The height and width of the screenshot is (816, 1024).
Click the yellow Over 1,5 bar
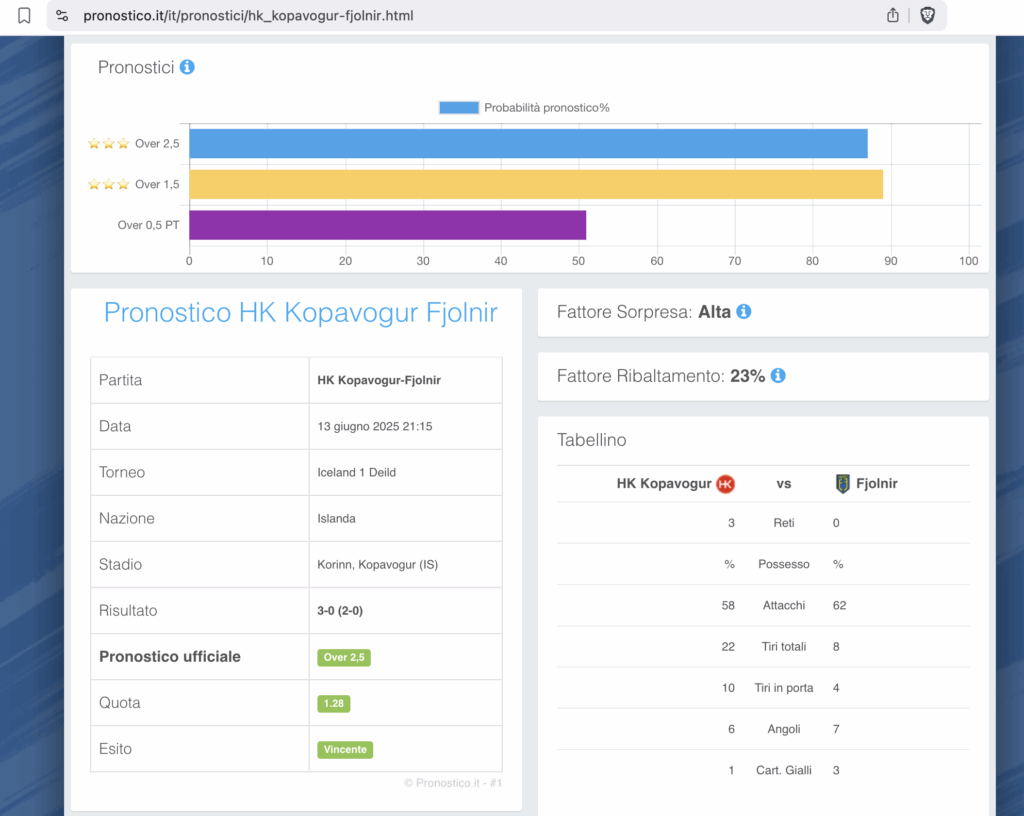coord(536,185)
